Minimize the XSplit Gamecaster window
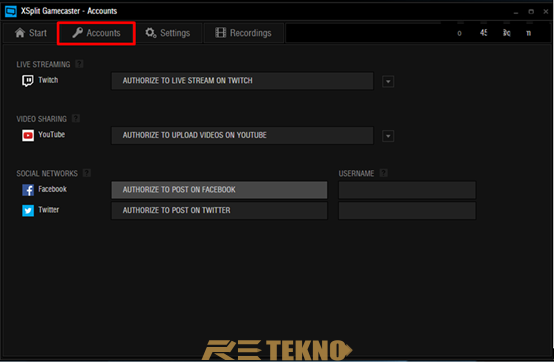Image resolution: width=554 pixels, height=363 pixels. [516, 12]
